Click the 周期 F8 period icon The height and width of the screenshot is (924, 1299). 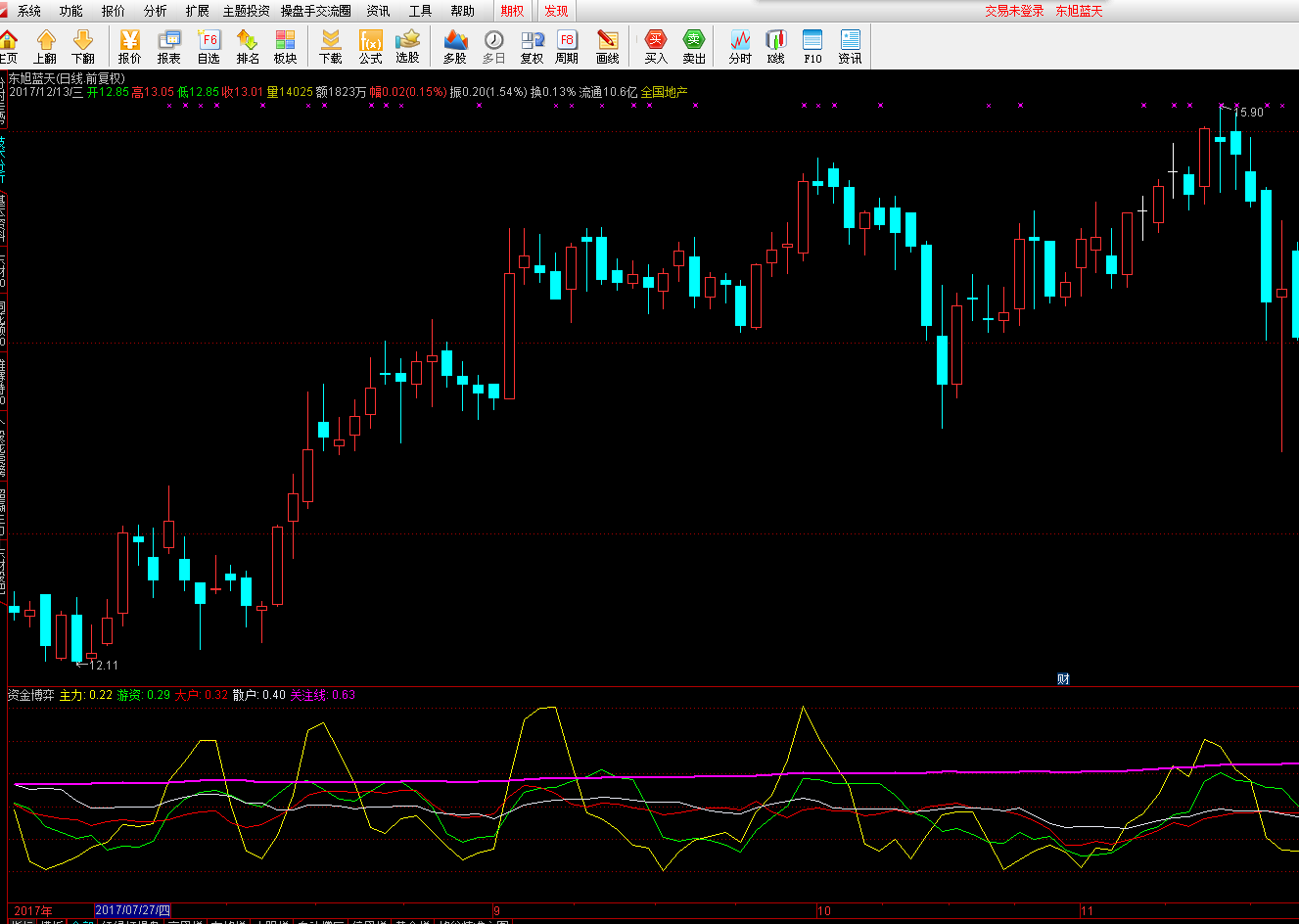[x=567, y=46]
